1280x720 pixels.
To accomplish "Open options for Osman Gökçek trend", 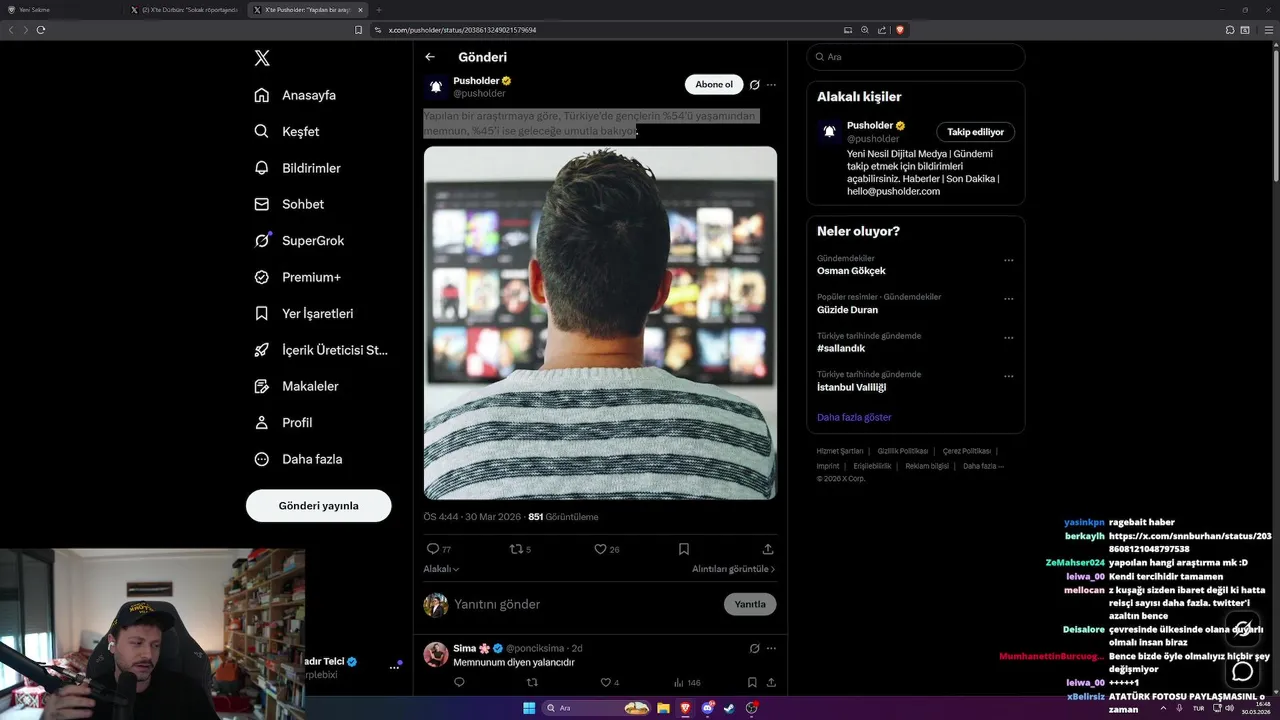I will pos(1008,260).
